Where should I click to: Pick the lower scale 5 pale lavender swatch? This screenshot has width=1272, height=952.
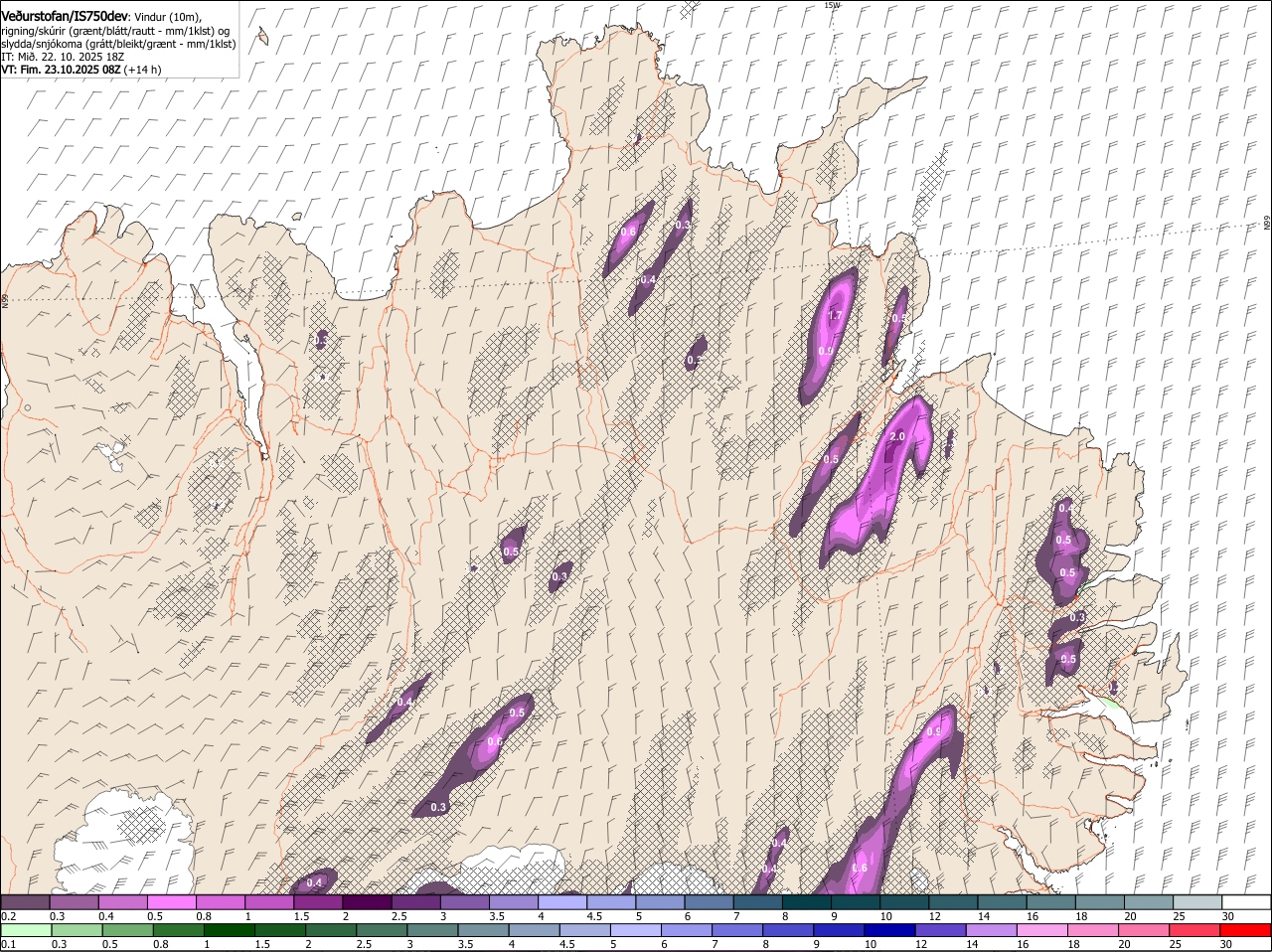(635, 931)
